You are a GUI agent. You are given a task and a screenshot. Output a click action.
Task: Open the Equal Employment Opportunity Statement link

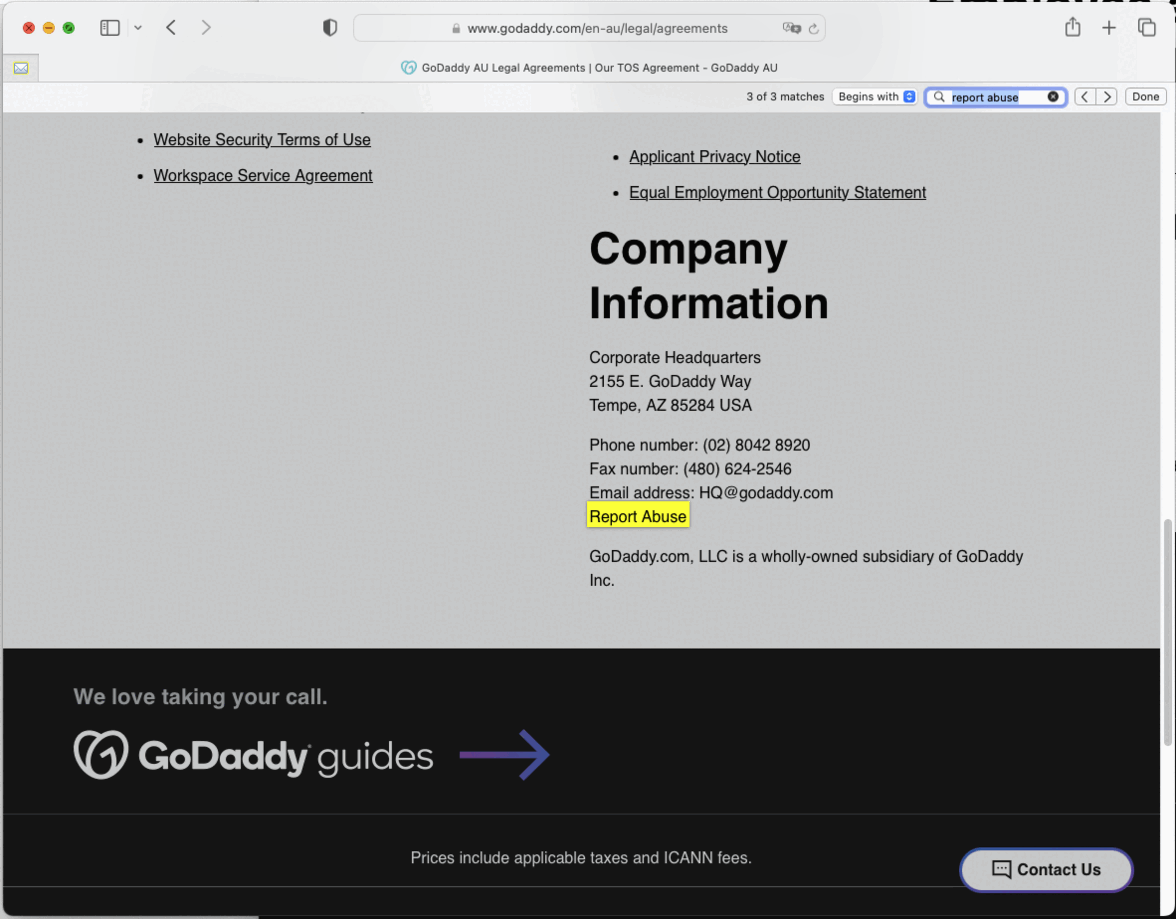(x=777, y=192)
